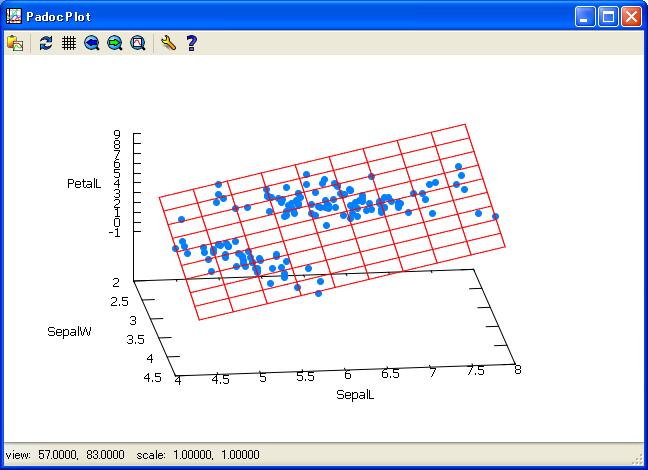This screenshot has height=470, width=648.
Task: Click the PetalL axis label
Action: coord(85,183)
